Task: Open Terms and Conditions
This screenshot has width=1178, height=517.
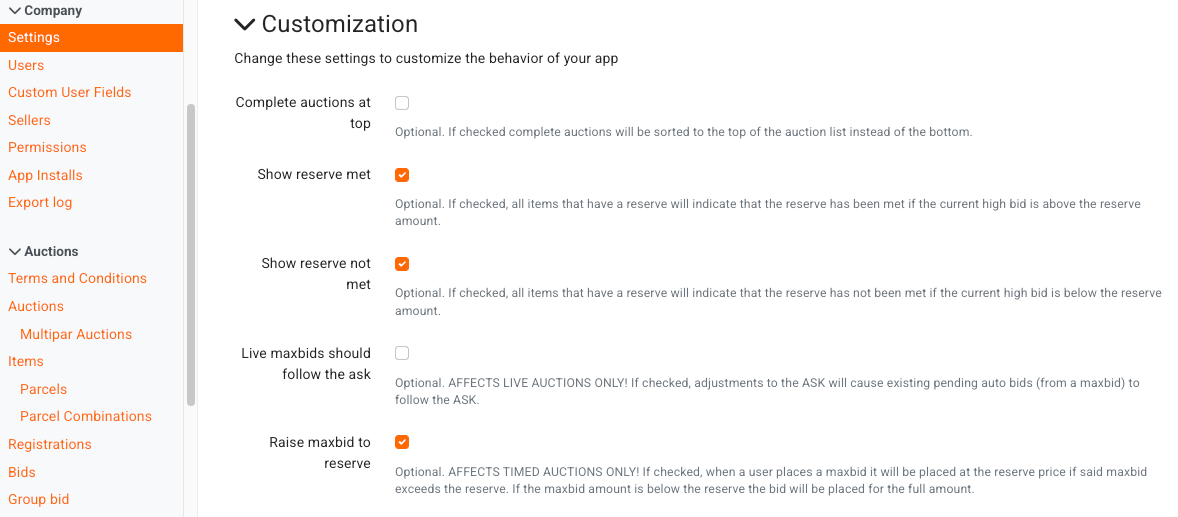Action: point(77,278)
